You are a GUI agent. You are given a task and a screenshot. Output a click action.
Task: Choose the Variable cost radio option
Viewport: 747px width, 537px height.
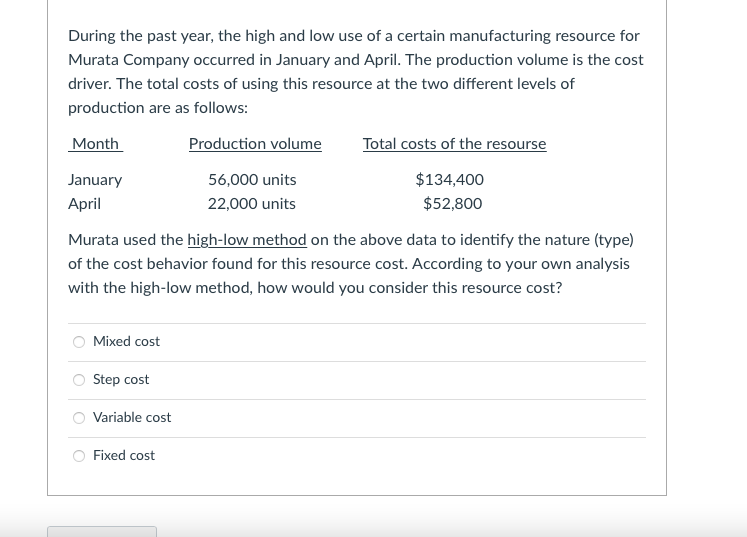[79, 418]
